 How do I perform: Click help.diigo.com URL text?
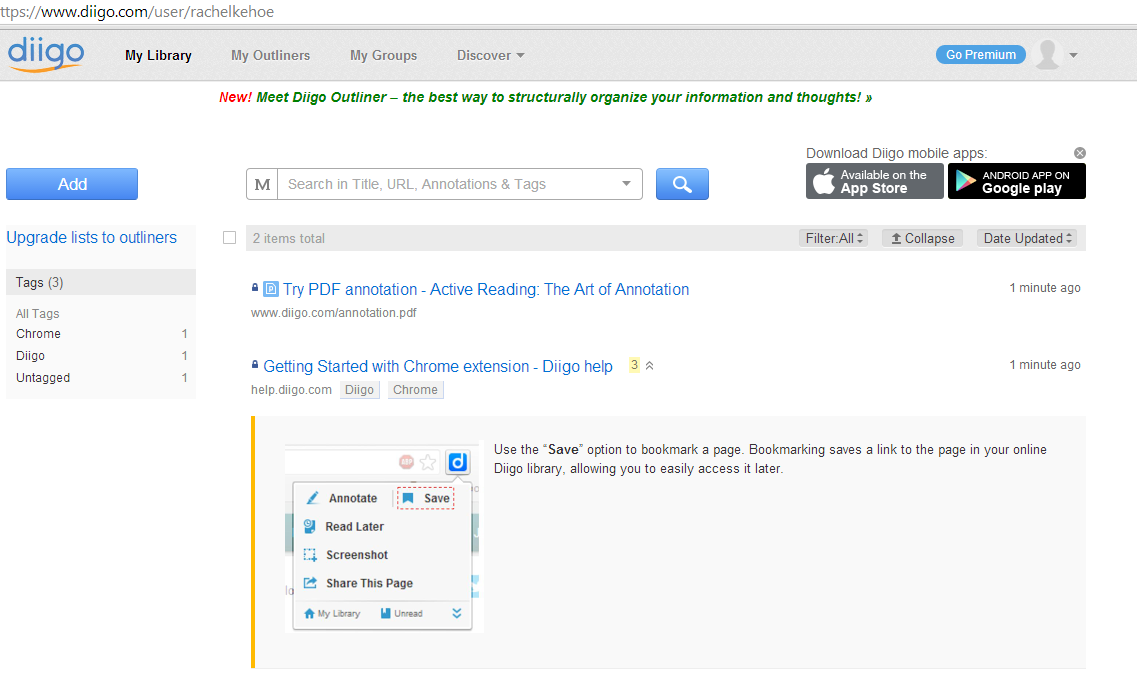point(292,389)
